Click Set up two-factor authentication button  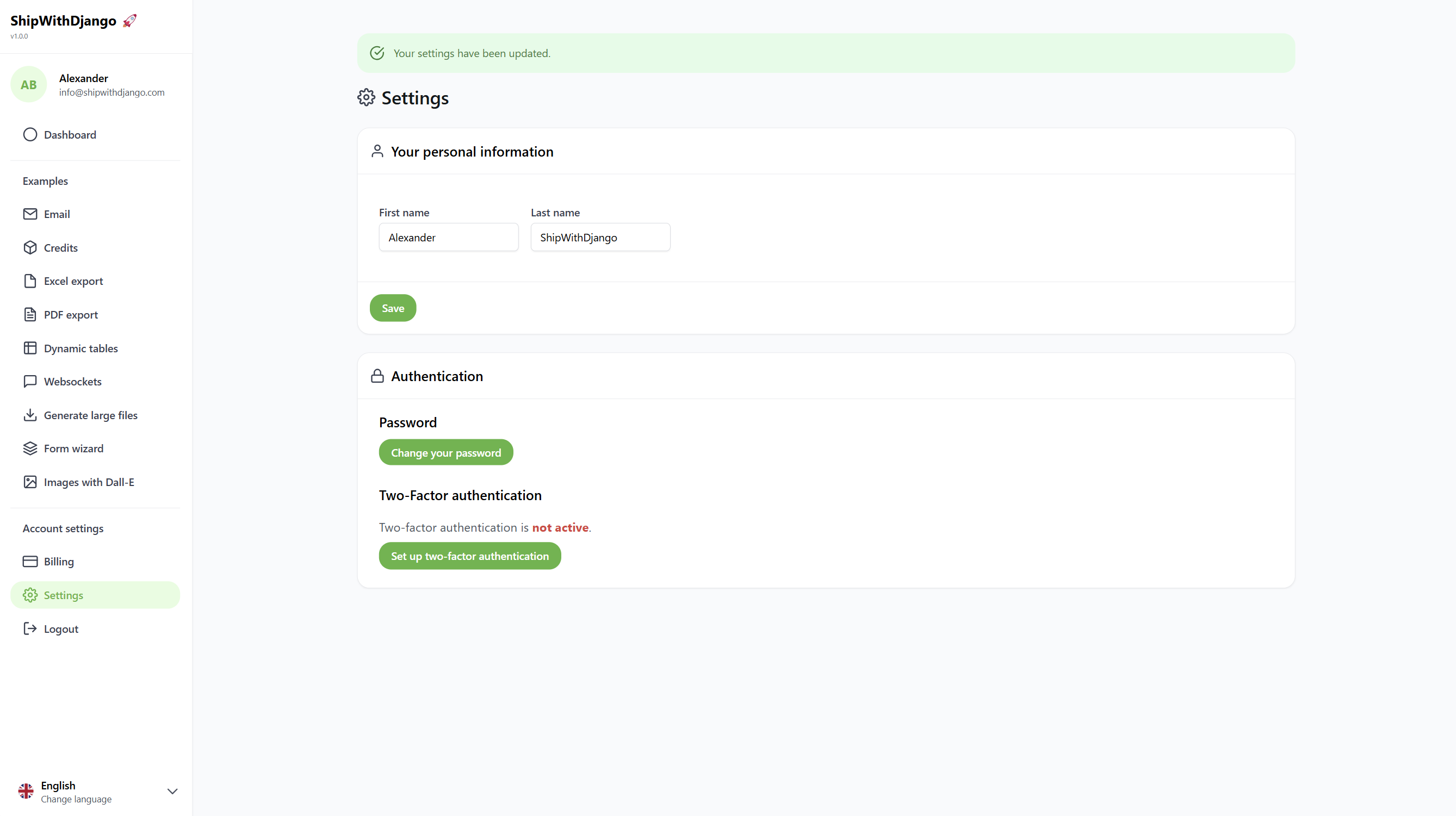(x=470, y=556)
